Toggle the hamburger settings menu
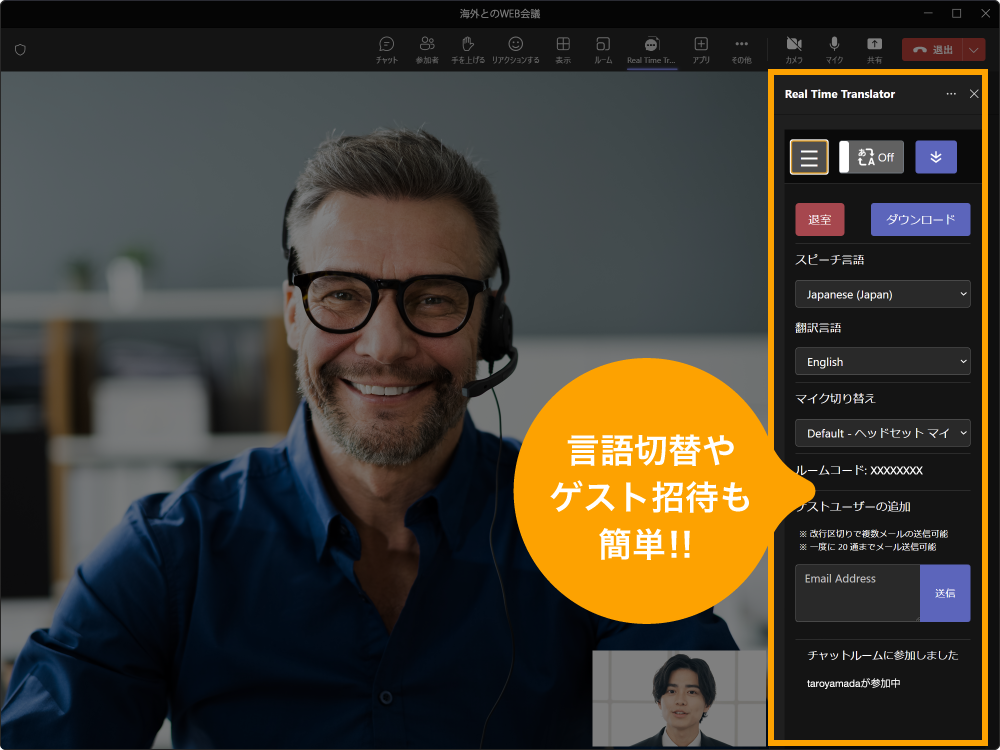 click(809, 157)
